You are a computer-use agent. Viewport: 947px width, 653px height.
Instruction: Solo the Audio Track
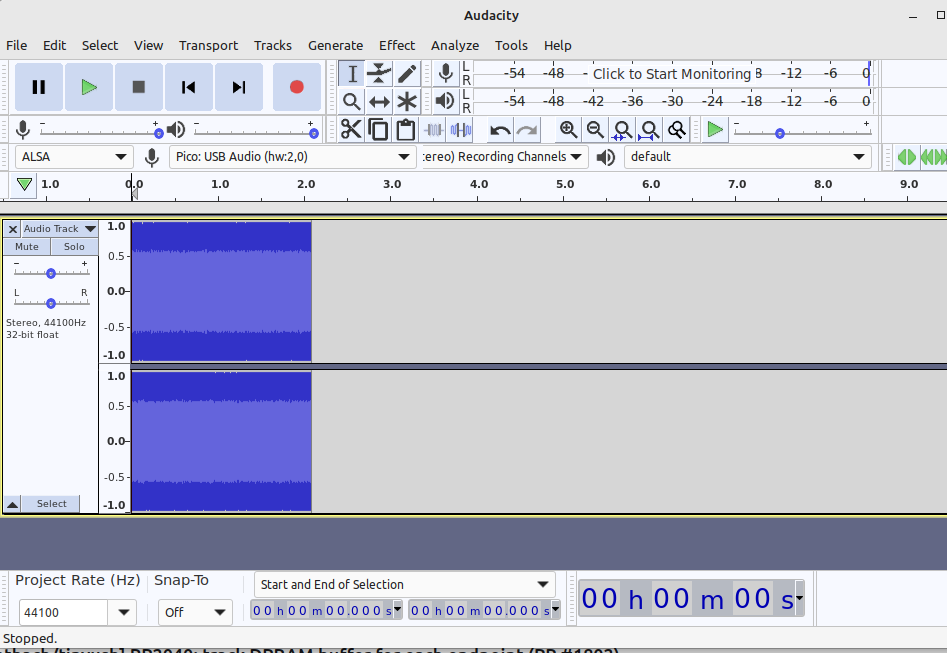pos(74,246)
